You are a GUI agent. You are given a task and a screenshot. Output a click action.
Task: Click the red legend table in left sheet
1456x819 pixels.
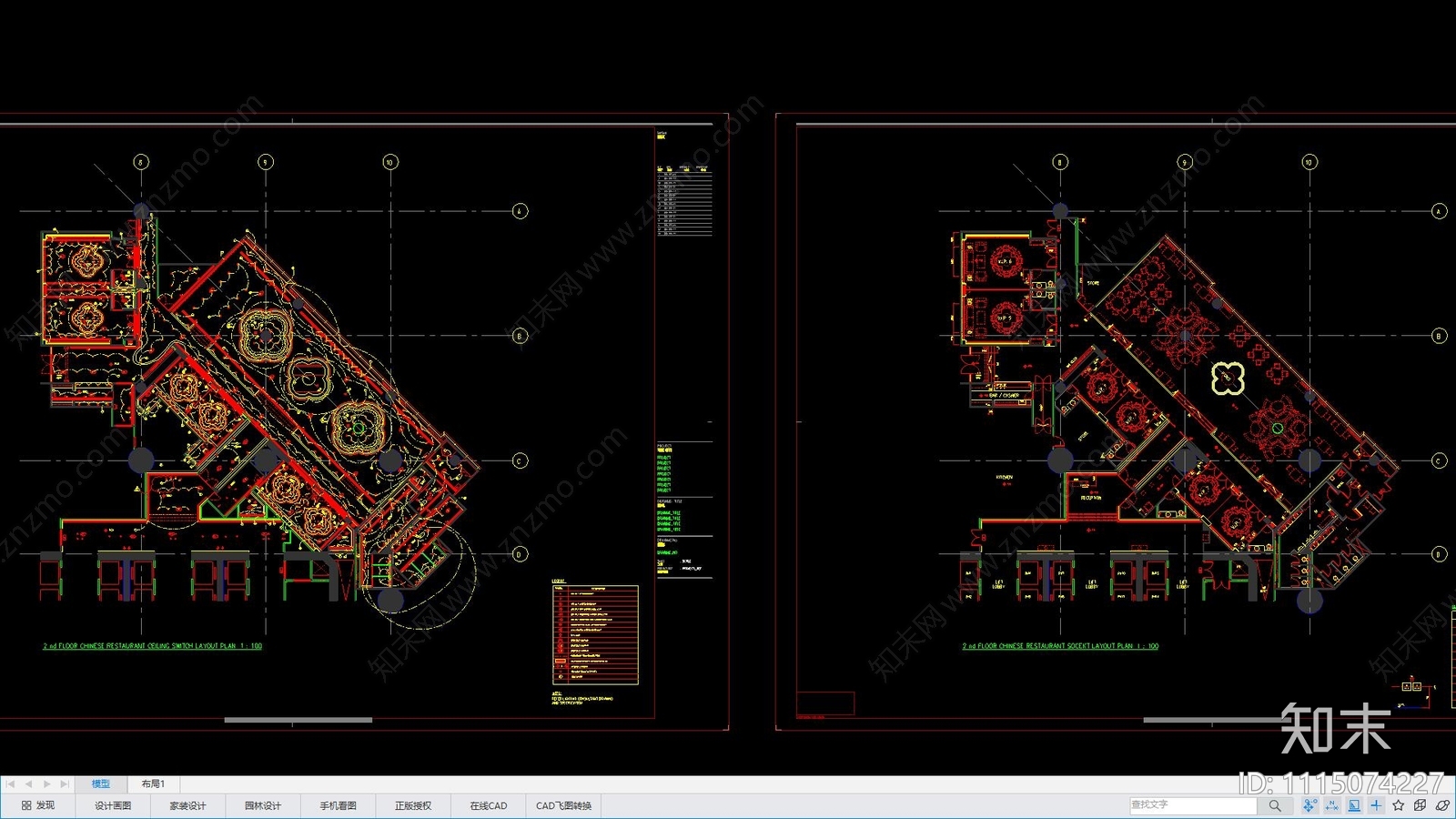[595, 635]
